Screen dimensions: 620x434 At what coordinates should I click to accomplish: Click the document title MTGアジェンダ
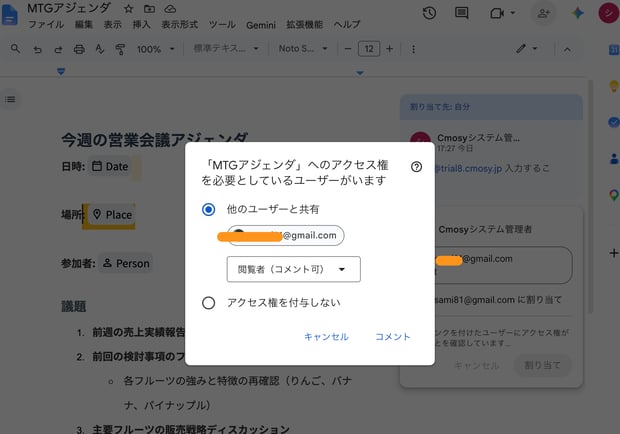pyautogui.click(x=69, y=8)
